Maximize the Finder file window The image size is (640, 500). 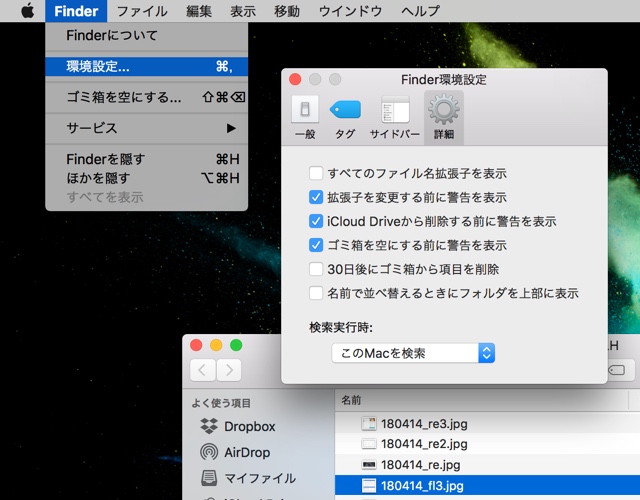[236, 345]
